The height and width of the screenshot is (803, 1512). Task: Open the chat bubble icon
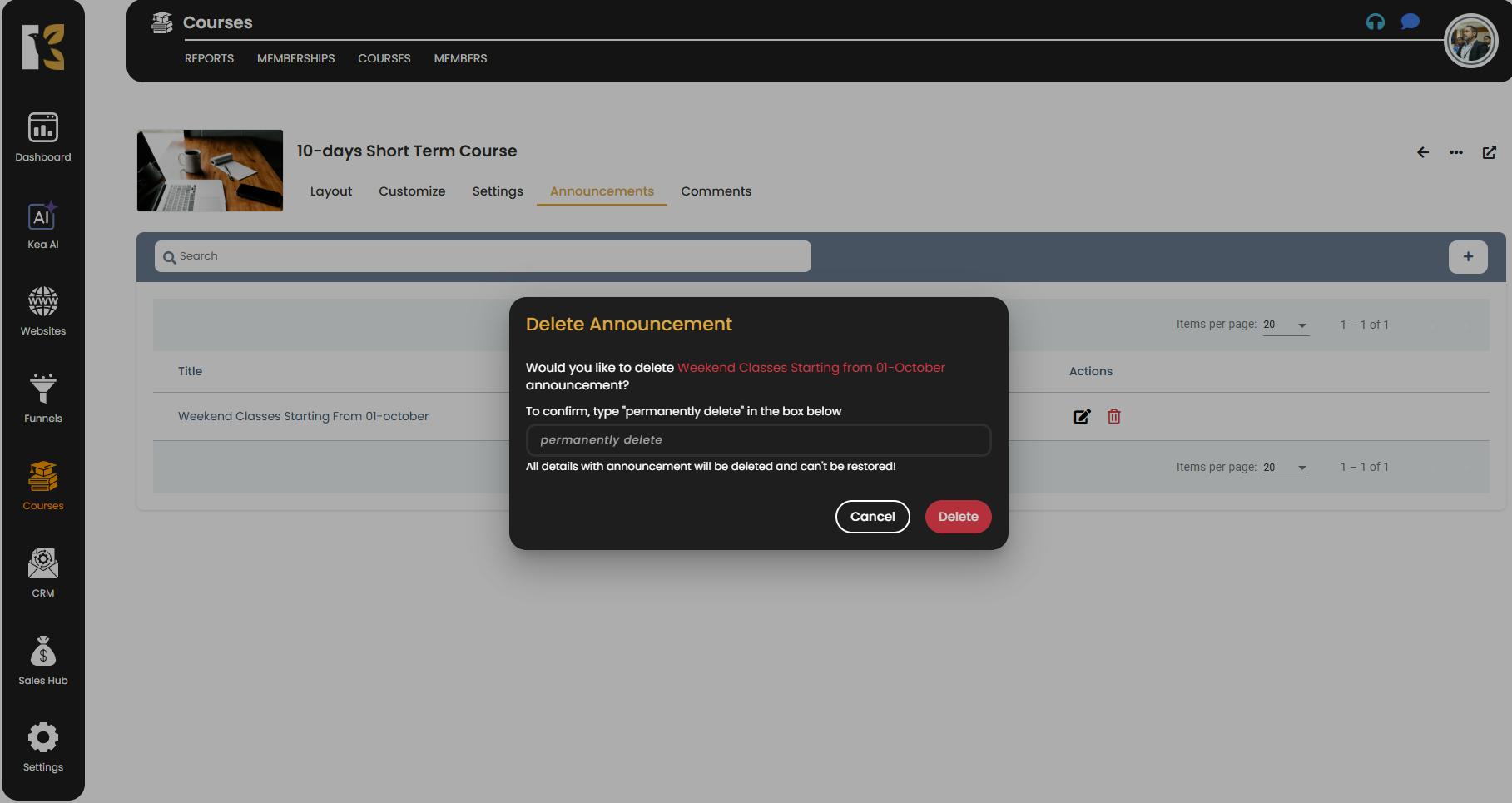tap(1410, 22)
